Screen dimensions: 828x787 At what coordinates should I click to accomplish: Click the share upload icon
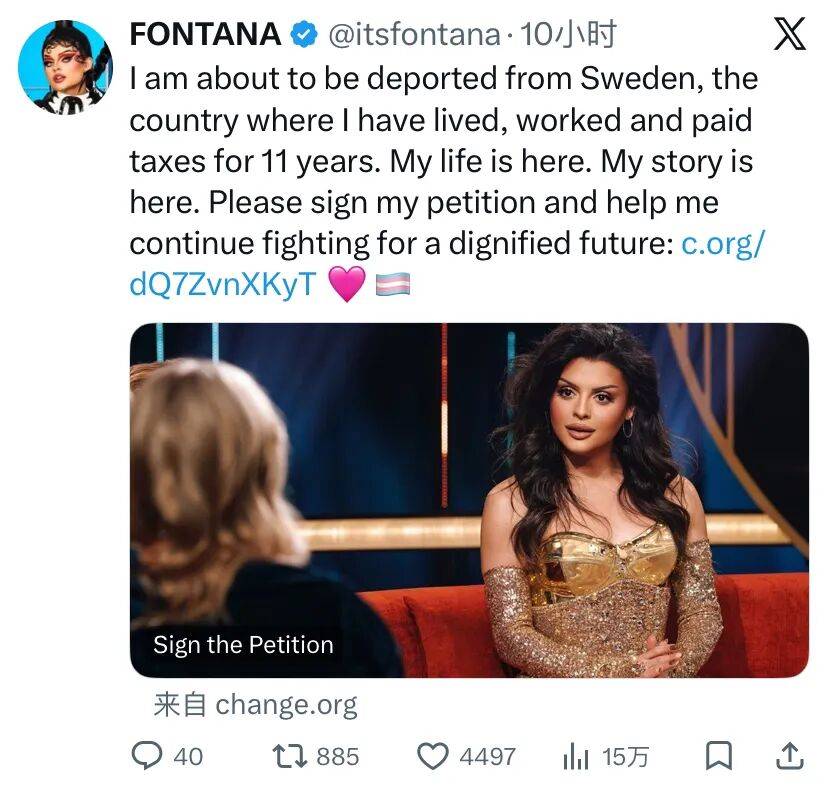[789, 756]
